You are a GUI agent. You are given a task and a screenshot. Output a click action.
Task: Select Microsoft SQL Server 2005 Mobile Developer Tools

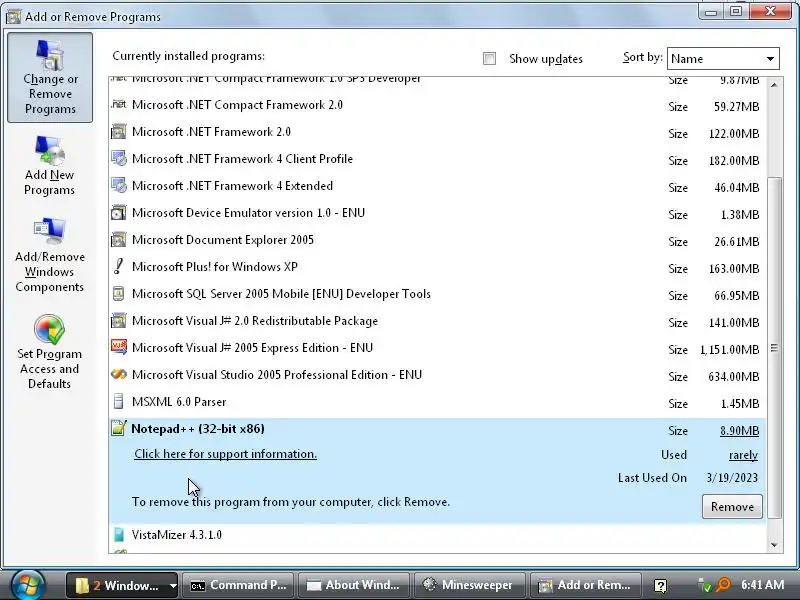[437, 294]
